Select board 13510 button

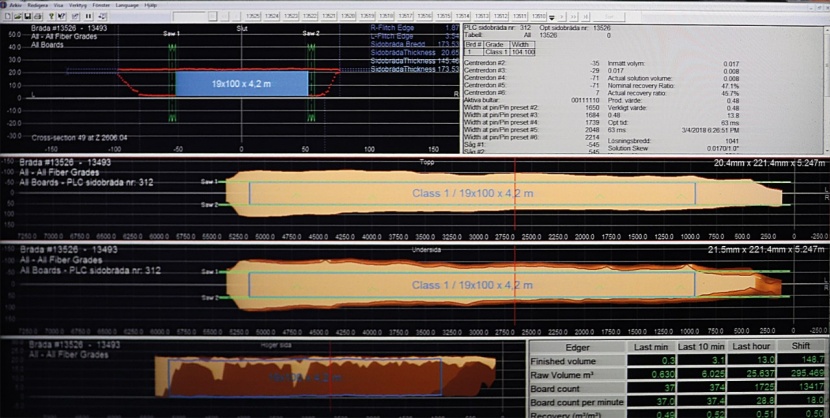click(538, 16)
